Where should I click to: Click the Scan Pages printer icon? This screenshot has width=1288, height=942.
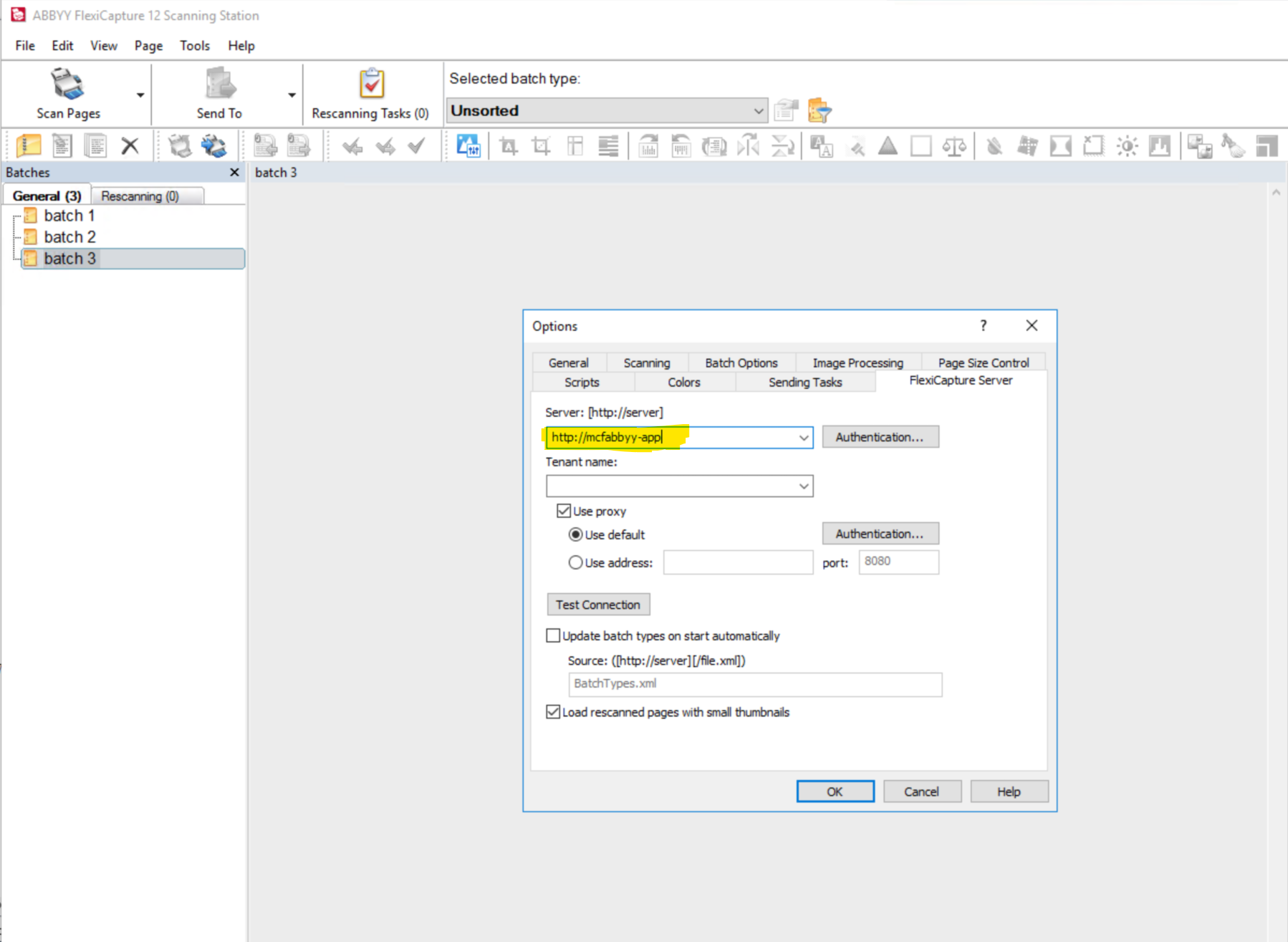coord(68,84)
